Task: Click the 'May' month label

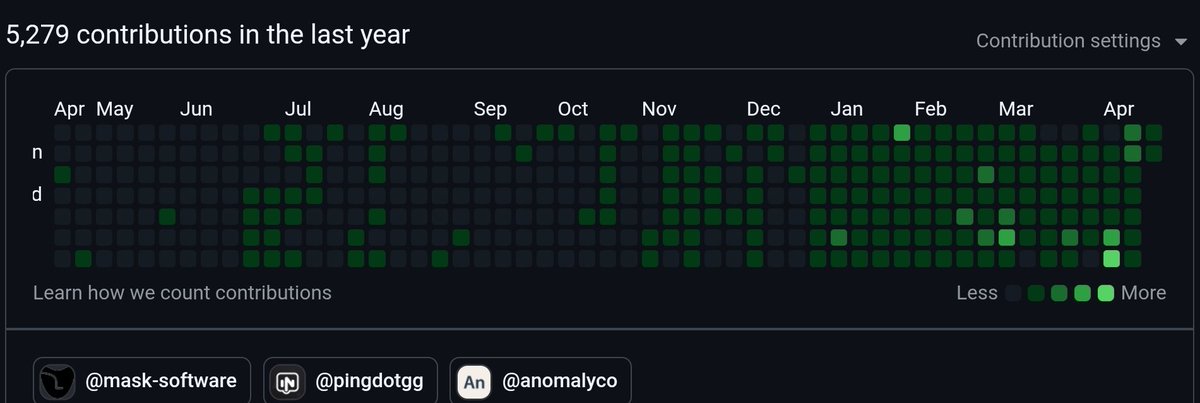Action: point(115,109)
